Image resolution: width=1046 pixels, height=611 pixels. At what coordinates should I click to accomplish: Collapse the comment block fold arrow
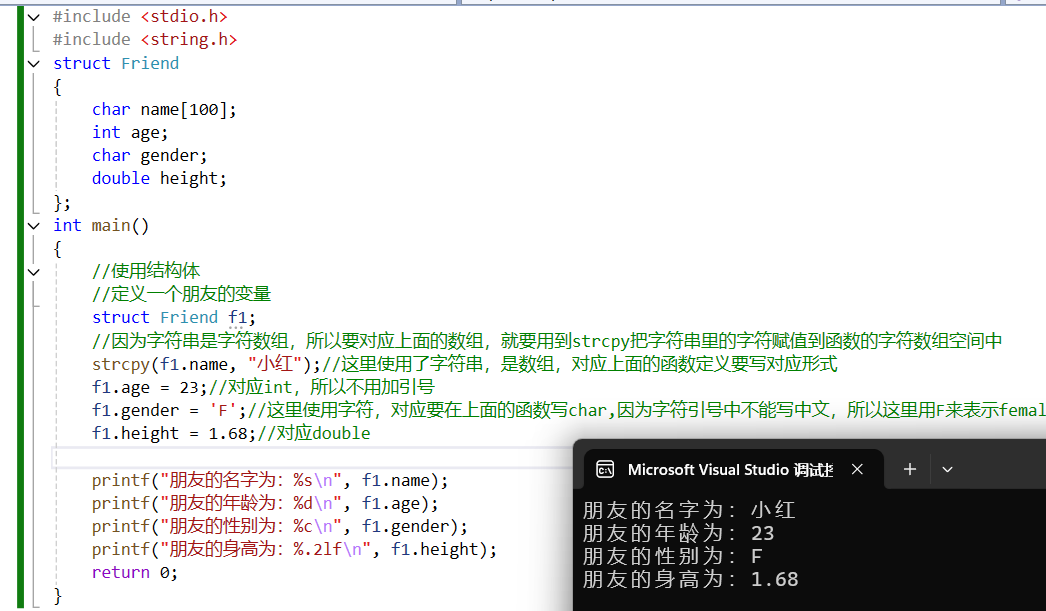[33, 272]
